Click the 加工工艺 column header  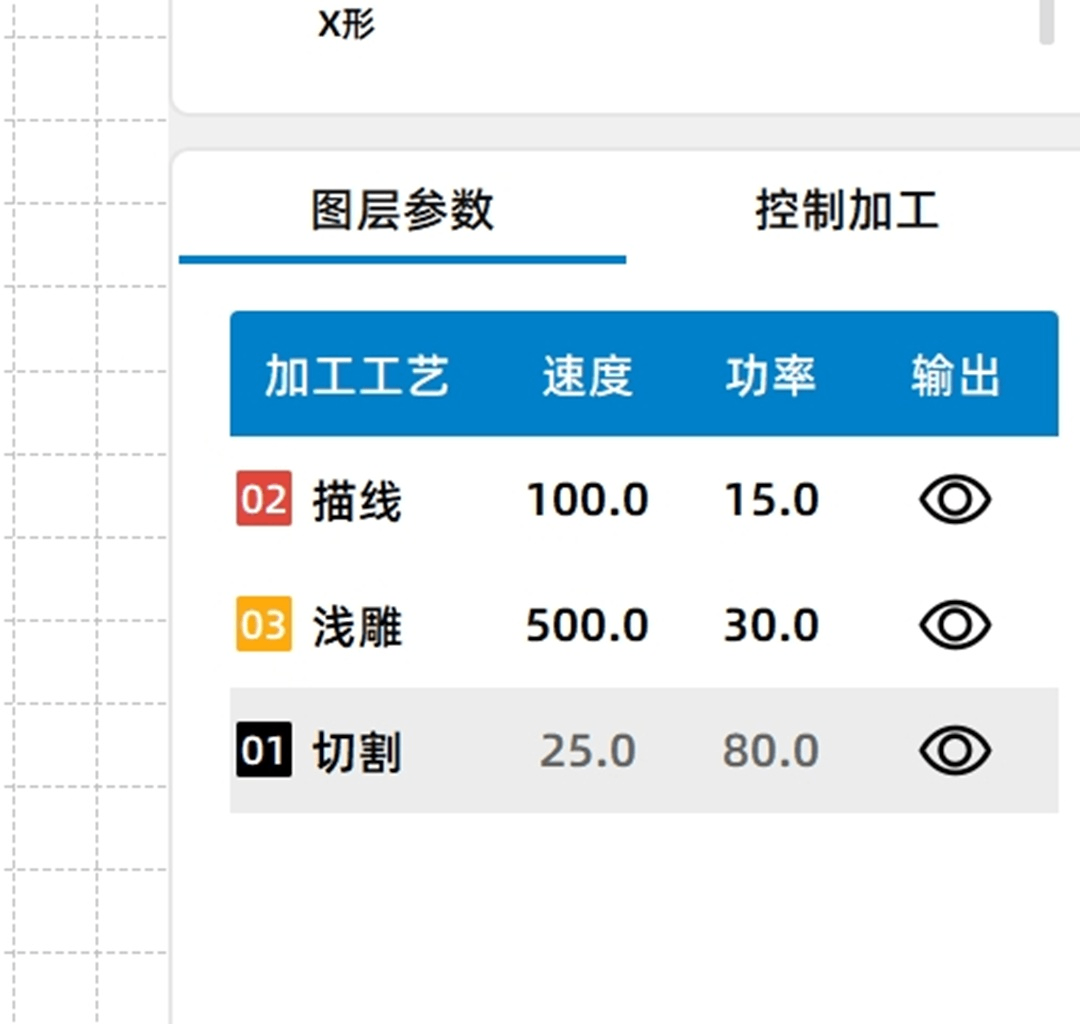pos(357,376)
